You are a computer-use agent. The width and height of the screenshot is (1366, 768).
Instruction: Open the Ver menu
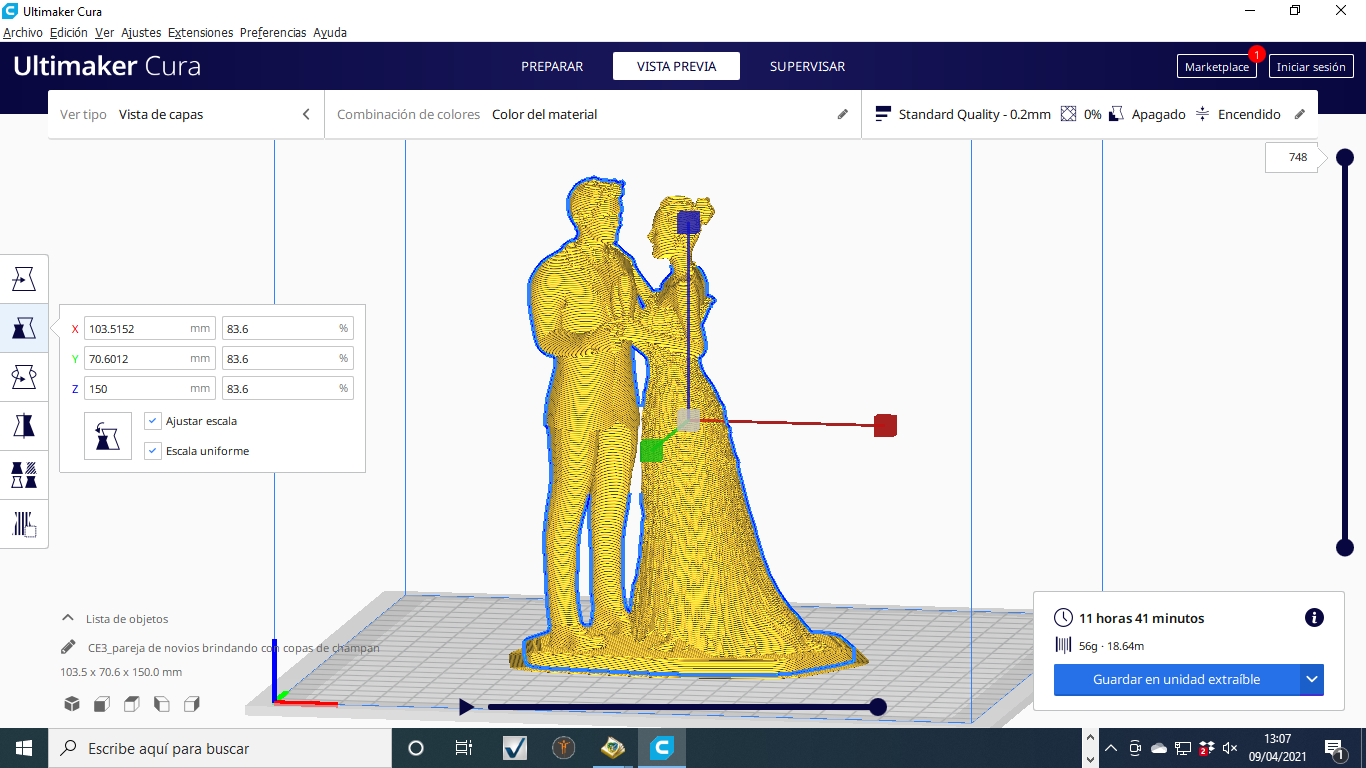pyautogui.click(x=104, y=32)
